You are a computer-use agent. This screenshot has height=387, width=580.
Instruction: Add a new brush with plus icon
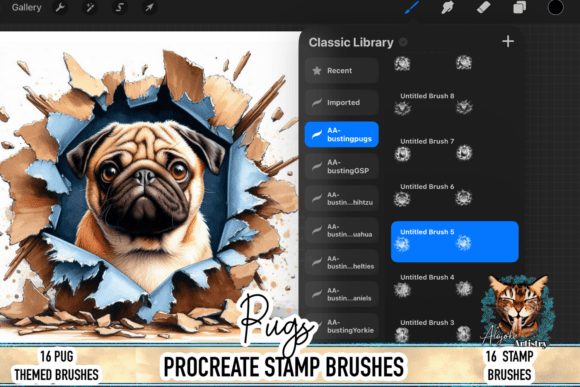(508, 41)
